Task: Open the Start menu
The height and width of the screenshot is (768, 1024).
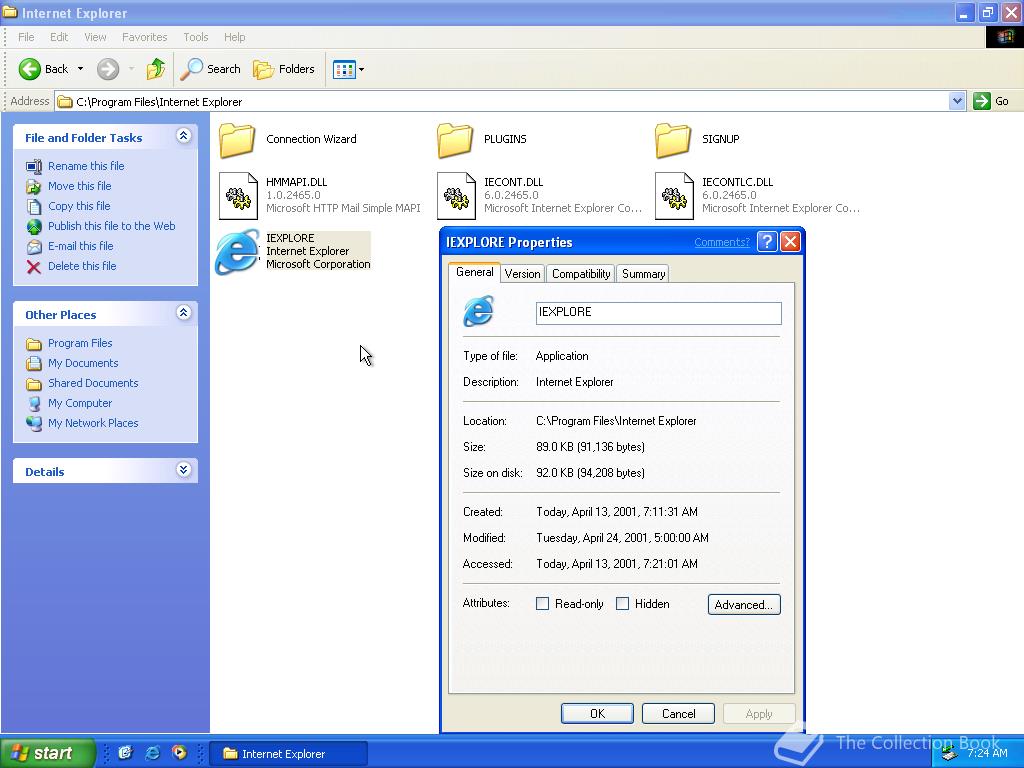Action: click(x=47, y=754)
